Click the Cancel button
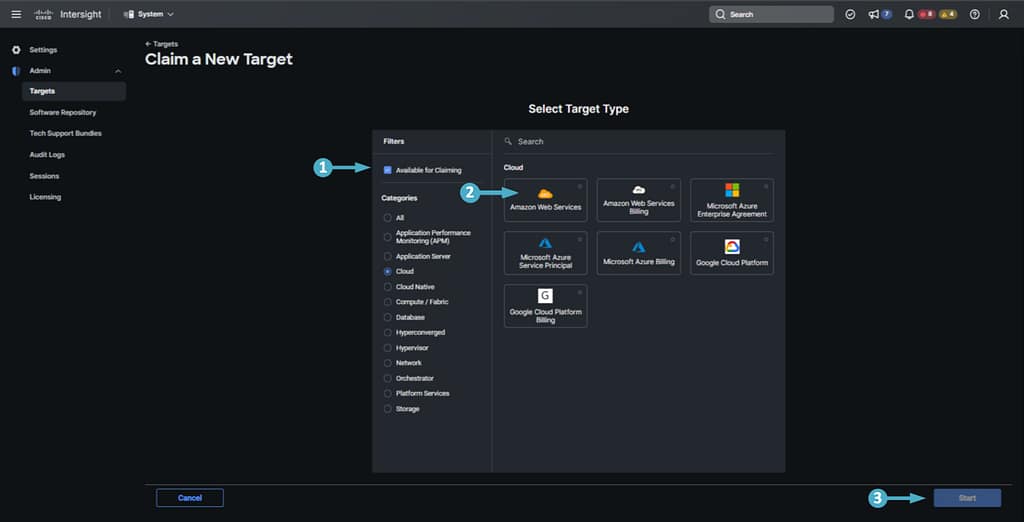Screen dimensions: 1024x522 coord(190,498)
